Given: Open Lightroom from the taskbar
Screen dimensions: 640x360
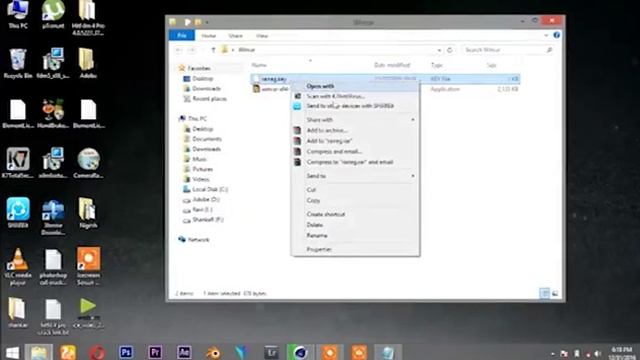Looking at the screenshot, I should coord(271,352).
